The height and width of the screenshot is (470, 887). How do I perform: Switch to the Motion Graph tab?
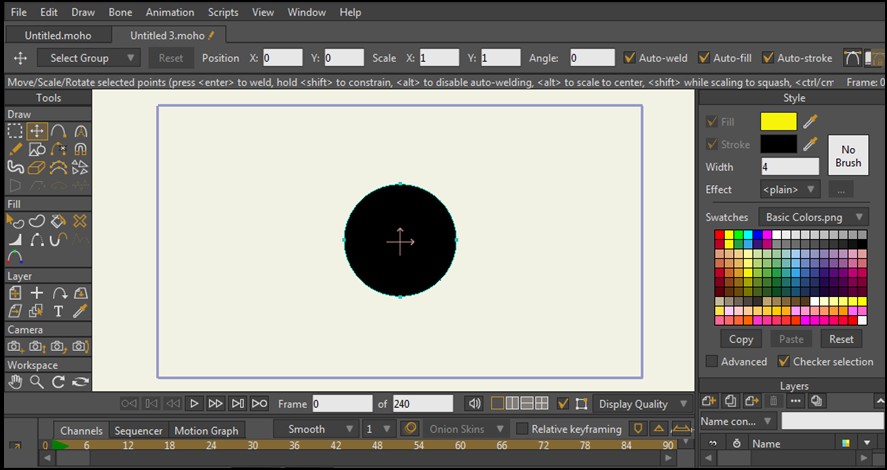(x=206, y=431)
